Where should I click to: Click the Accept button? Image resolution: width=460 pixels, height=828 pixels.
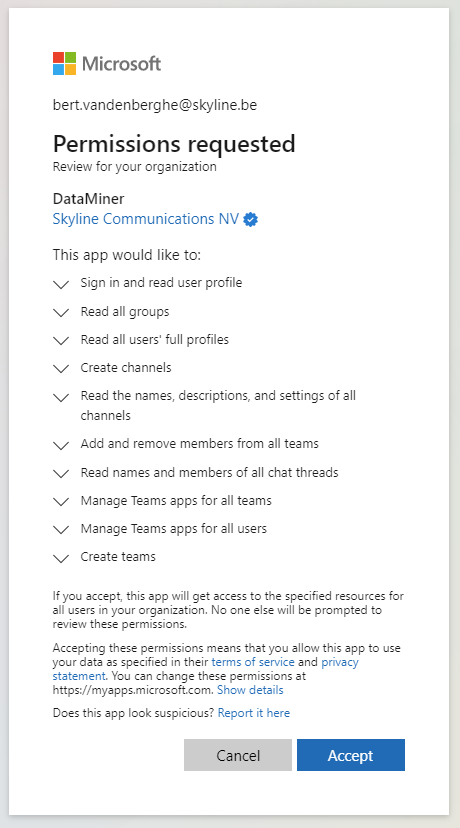point(351,755)
